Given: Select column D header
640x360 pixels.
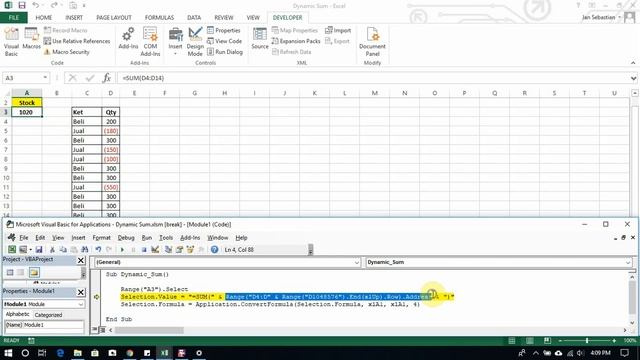Looking at the screenshot, I should (111, 93).
